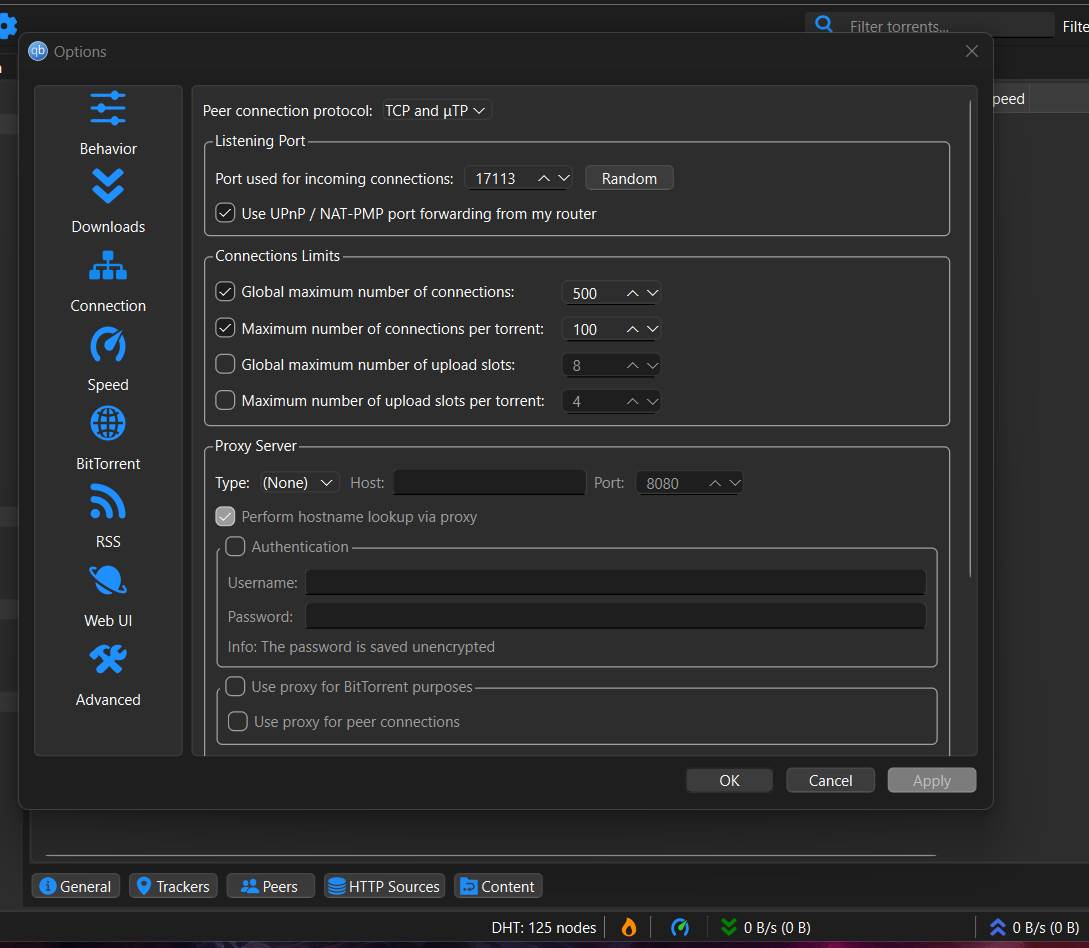The width and height of the screenshot is (1089, 948).
Task: Uncheck Maximum number of connections per torrent
Action: pyautogui.click(x=225, y=328)
